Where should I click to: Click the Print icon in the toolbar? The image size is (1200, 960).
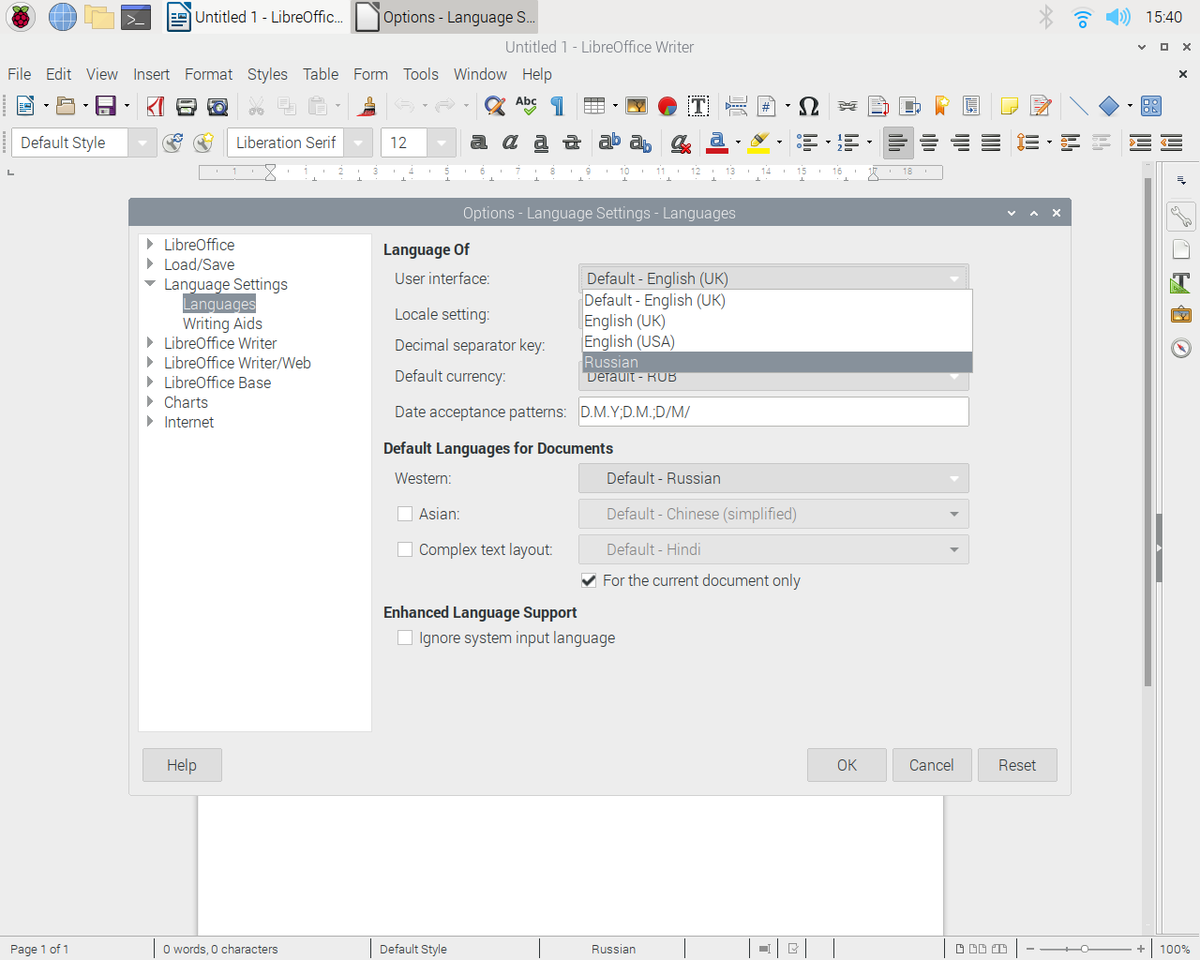tap(186, 106)
